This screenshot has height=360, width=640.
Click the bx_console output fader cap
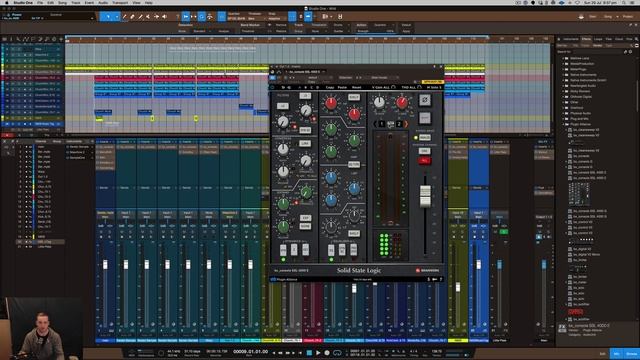[425, 196]
